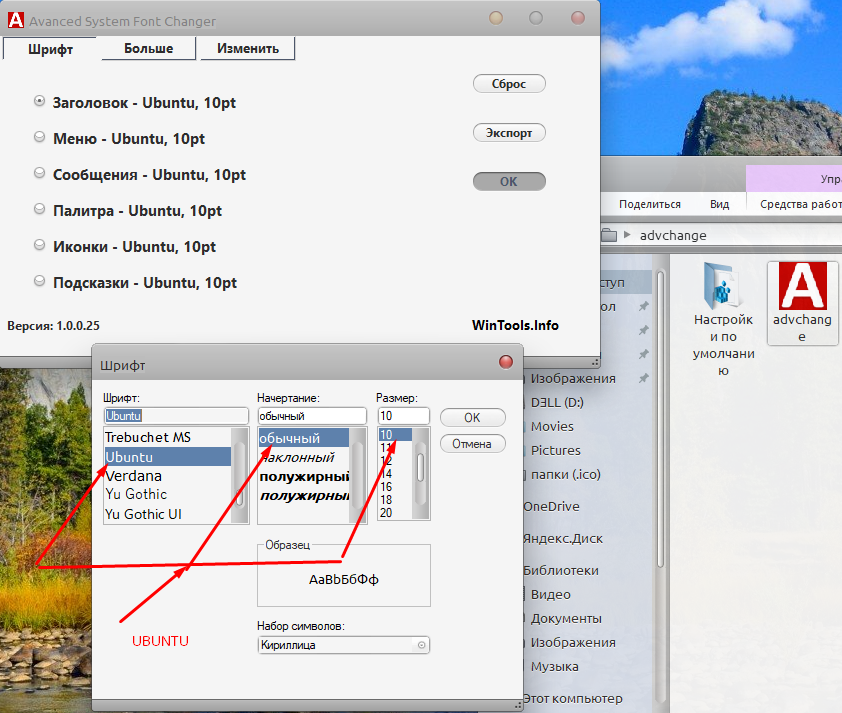Select the Палитра radio button
842x713 pixels.
pyautogui.click(x=39, y=209)
